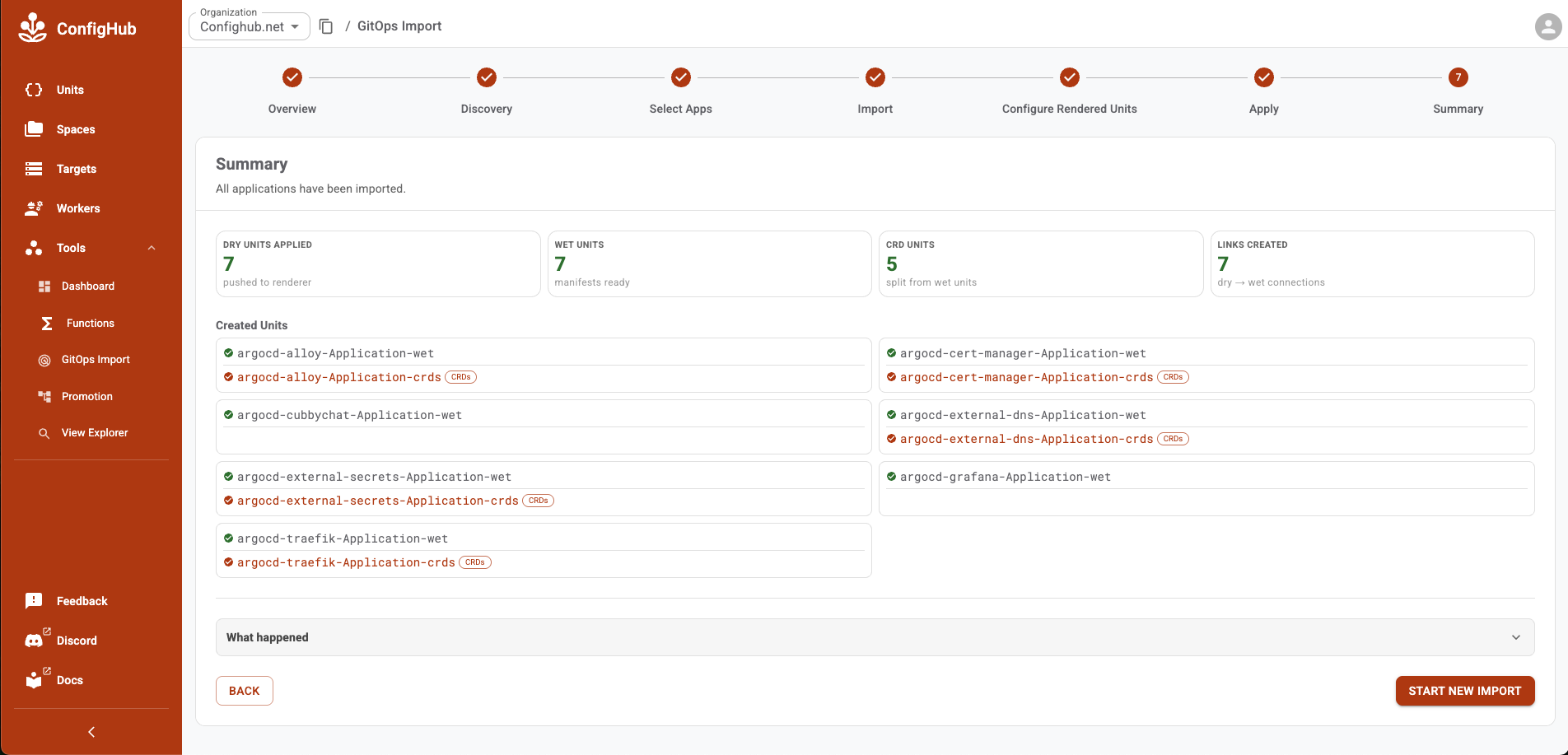Click argocd-external-secrets-Application-wet unit name

[375, 477]
